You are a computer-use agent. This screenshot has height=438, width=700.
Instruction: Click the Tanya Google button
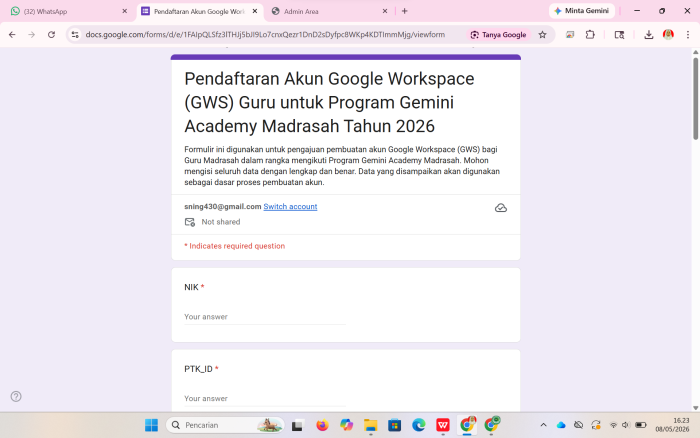click(x=499, y=34)
